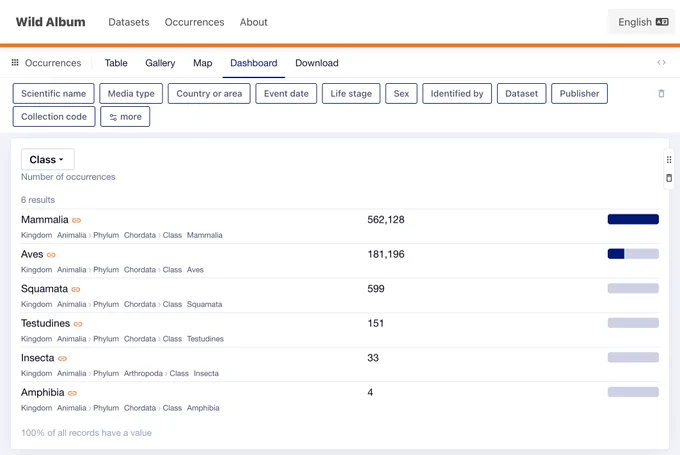Screen dimensions: 680x455
Task: Click '100% of all records have a value'
Action: click(86, 433)
